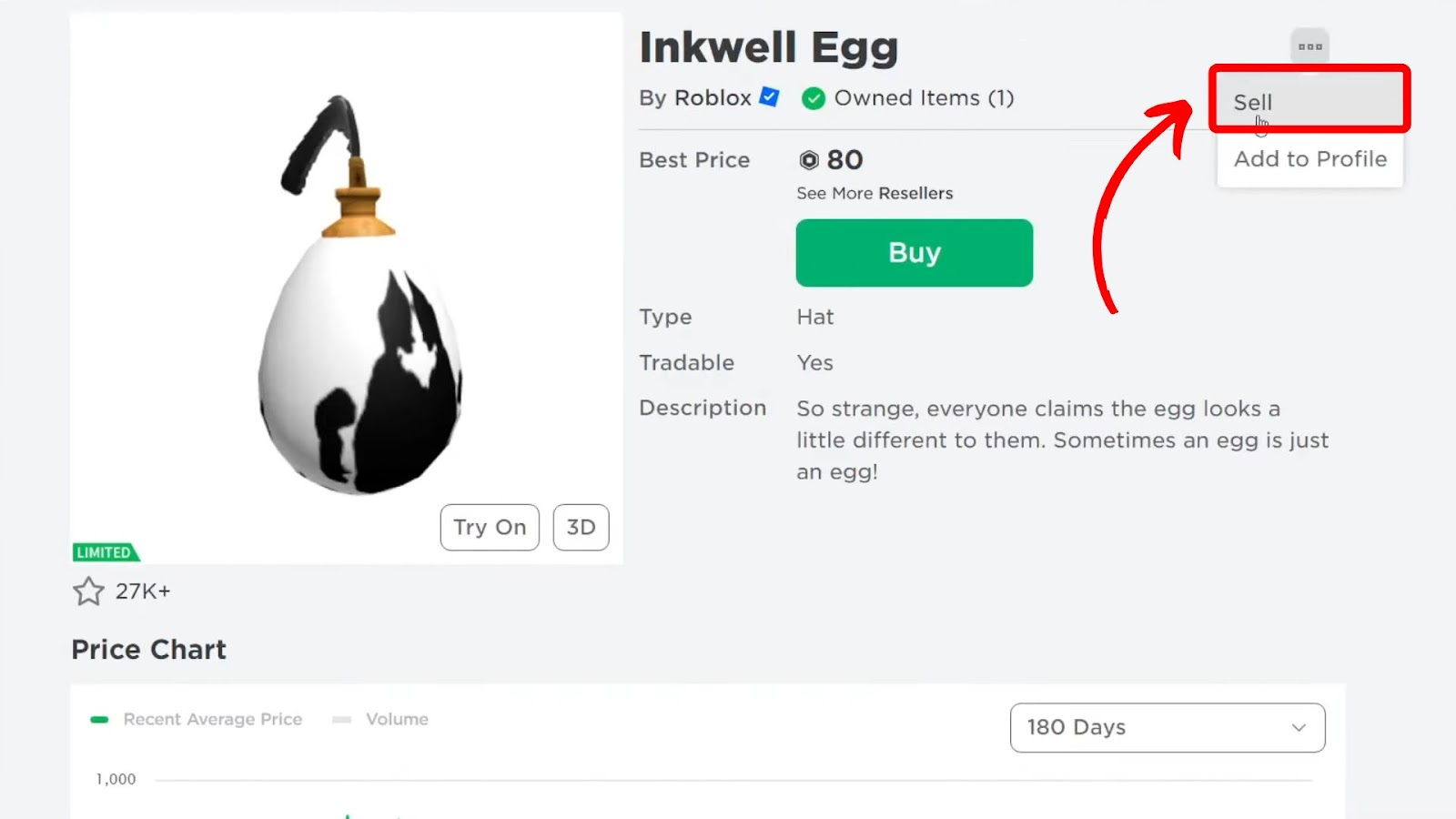1456x819 pixels.
Task: Click the 27K+ favorites count
Action: [143, 591]
